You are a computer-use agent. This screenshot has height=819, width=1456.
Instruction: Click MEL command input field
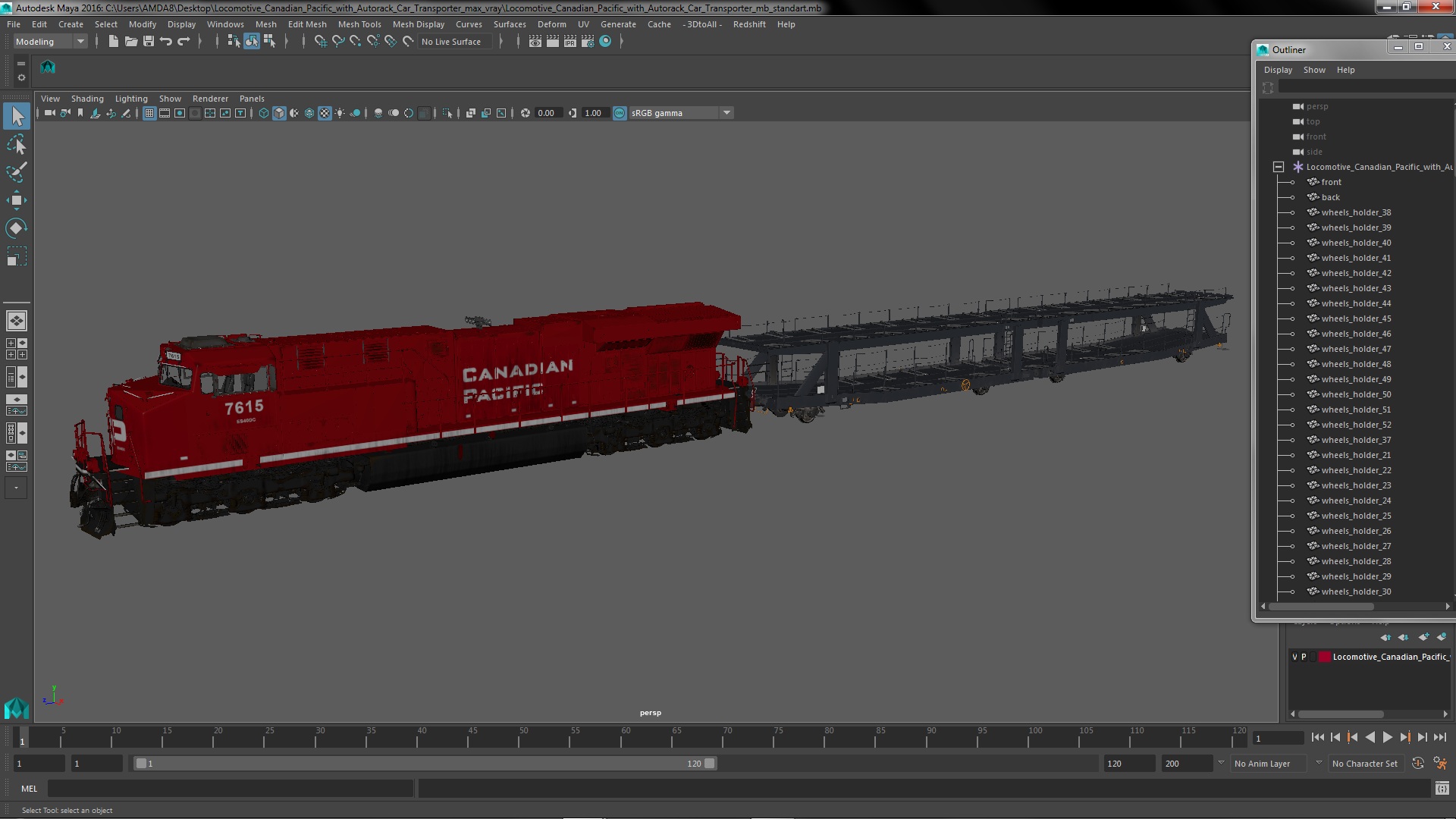click(x=231, y=789)
